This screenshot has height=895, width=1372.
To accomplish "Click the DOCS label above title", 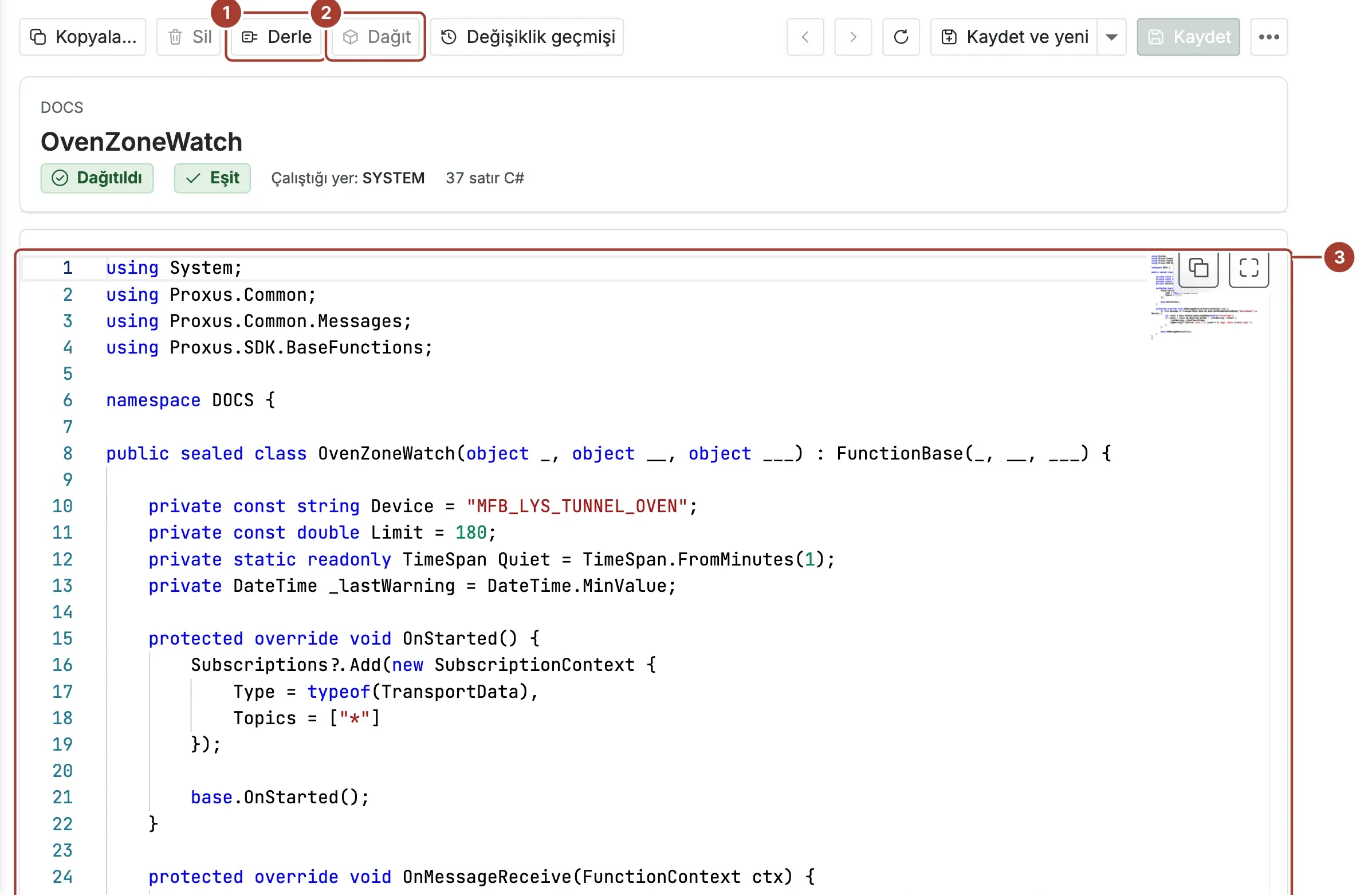I will (x=62, y=108).
